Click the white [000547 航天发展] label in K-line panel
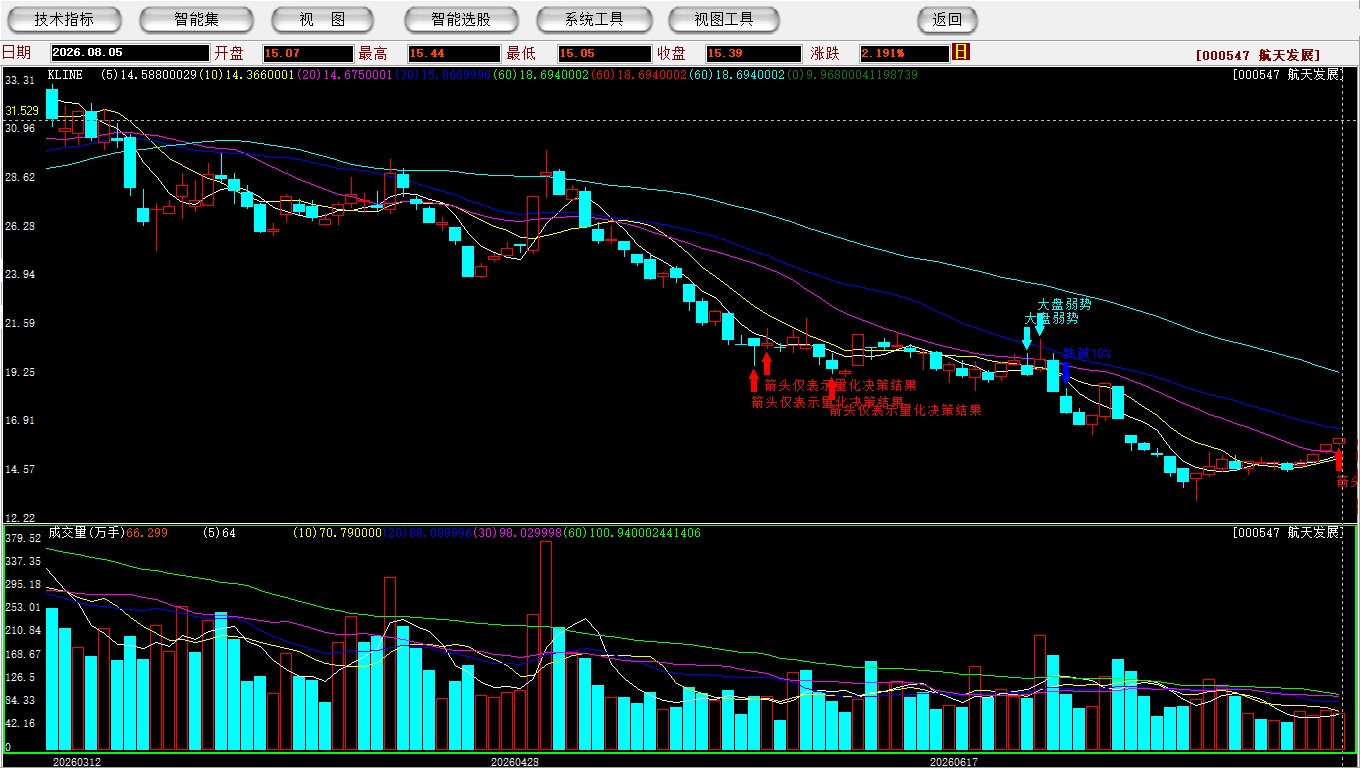 click(x=1286, y=75)
